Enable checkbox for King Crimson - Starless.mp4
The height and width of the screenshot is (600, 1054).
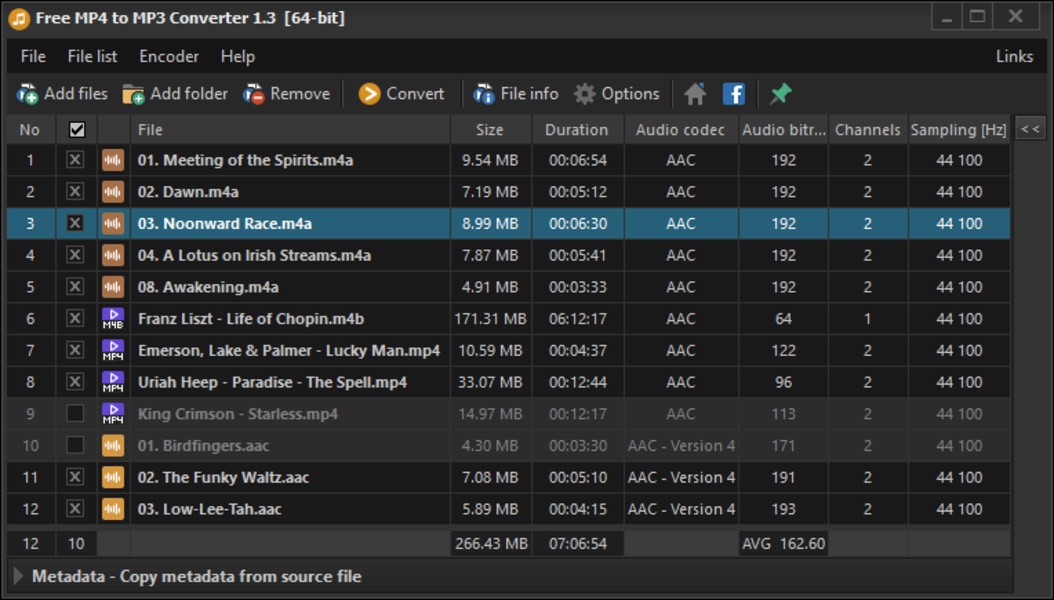[x=75, y=414]
